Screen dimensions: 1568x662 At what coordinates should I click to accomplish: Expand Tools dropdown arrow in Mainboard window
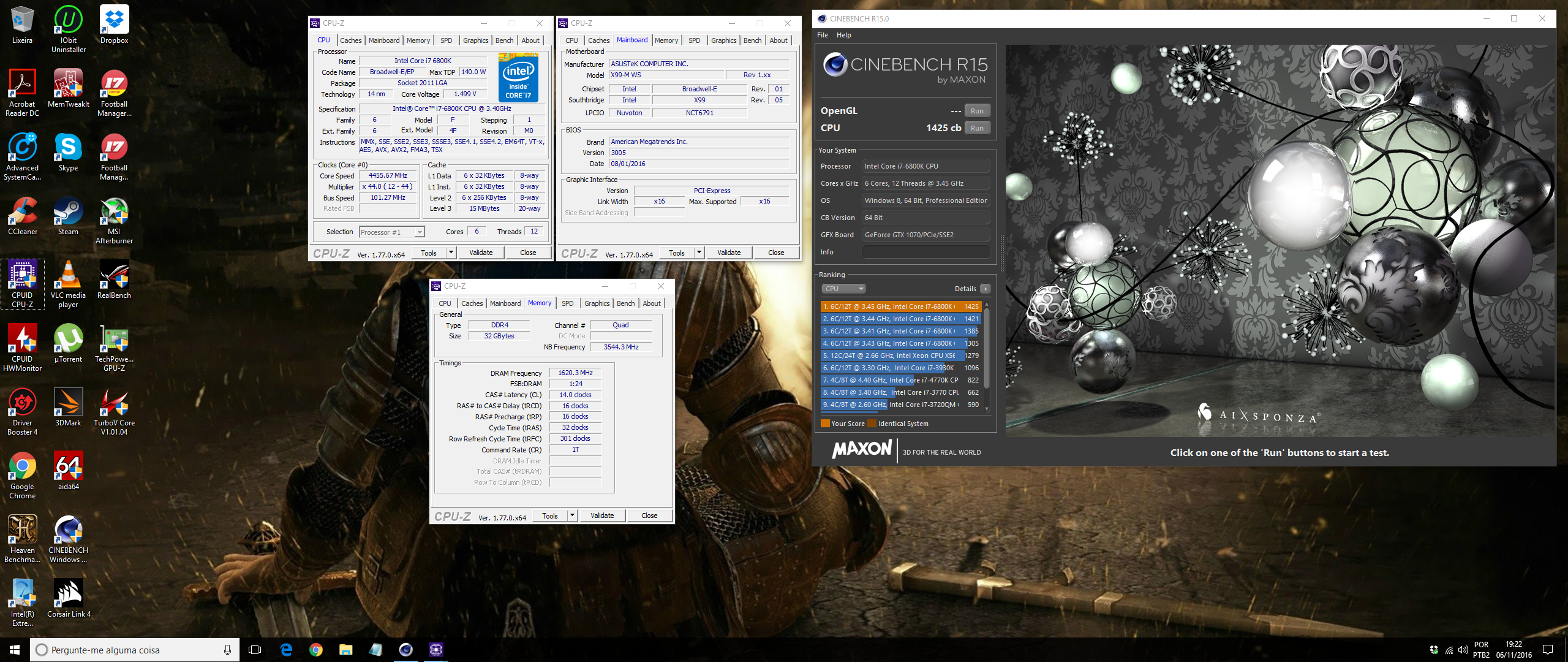coord(699,253)
